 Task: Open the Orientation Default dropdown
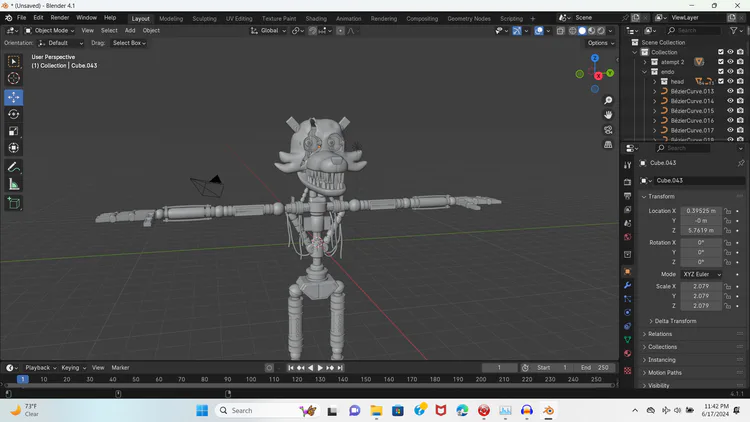tap(61, 43)
